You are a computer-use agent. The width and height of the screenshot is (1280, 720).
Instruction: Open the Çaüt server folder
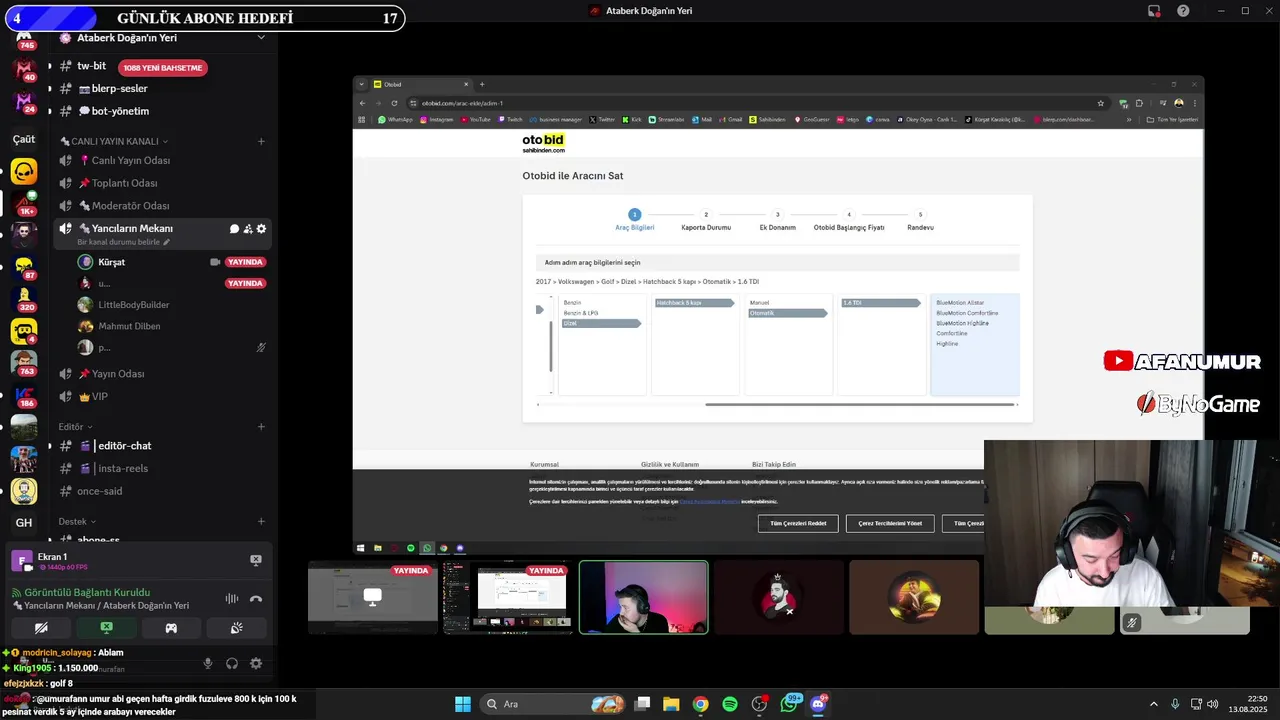tap(24, 139)
